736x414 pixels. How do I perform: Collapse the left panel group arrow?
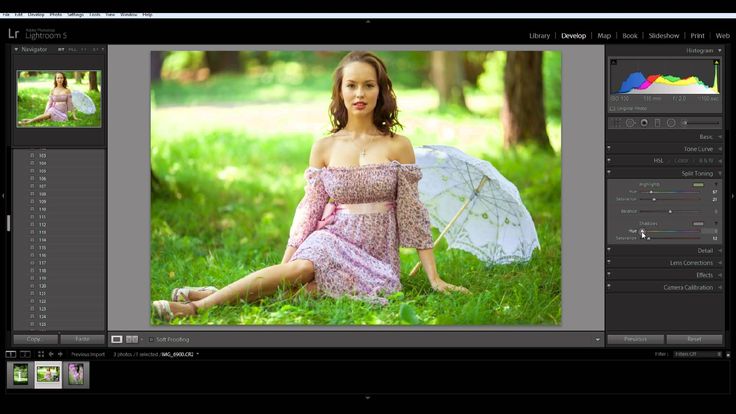[x=3, y=196]
